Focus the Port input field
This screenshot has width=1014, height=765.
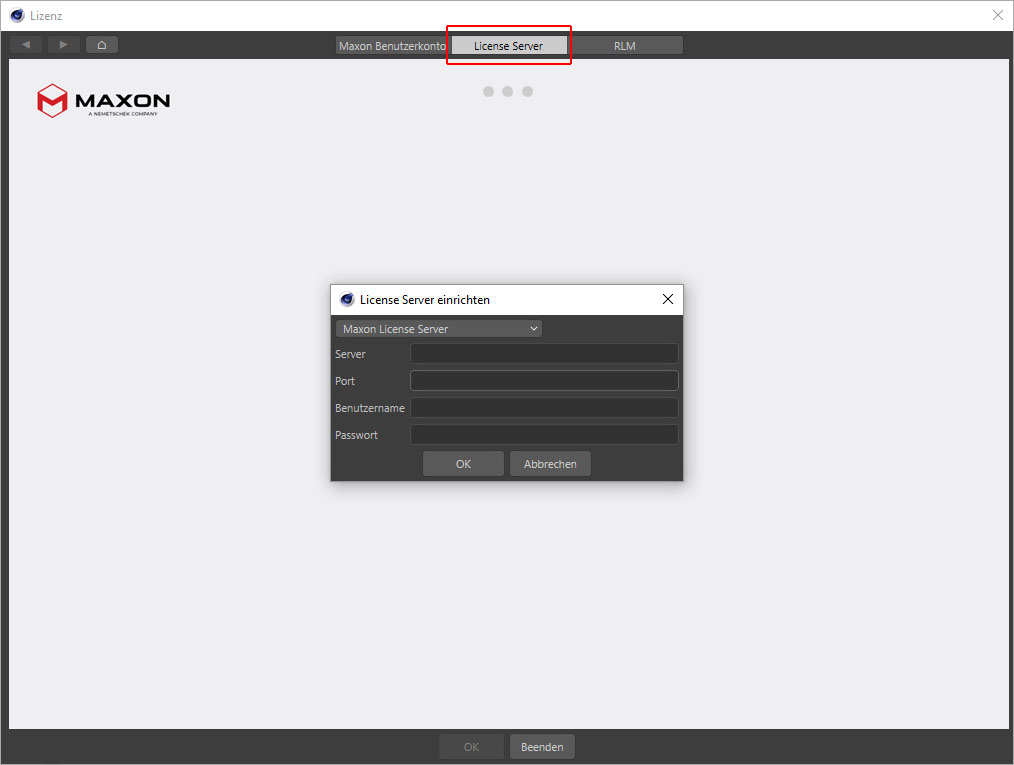(544, 381)
